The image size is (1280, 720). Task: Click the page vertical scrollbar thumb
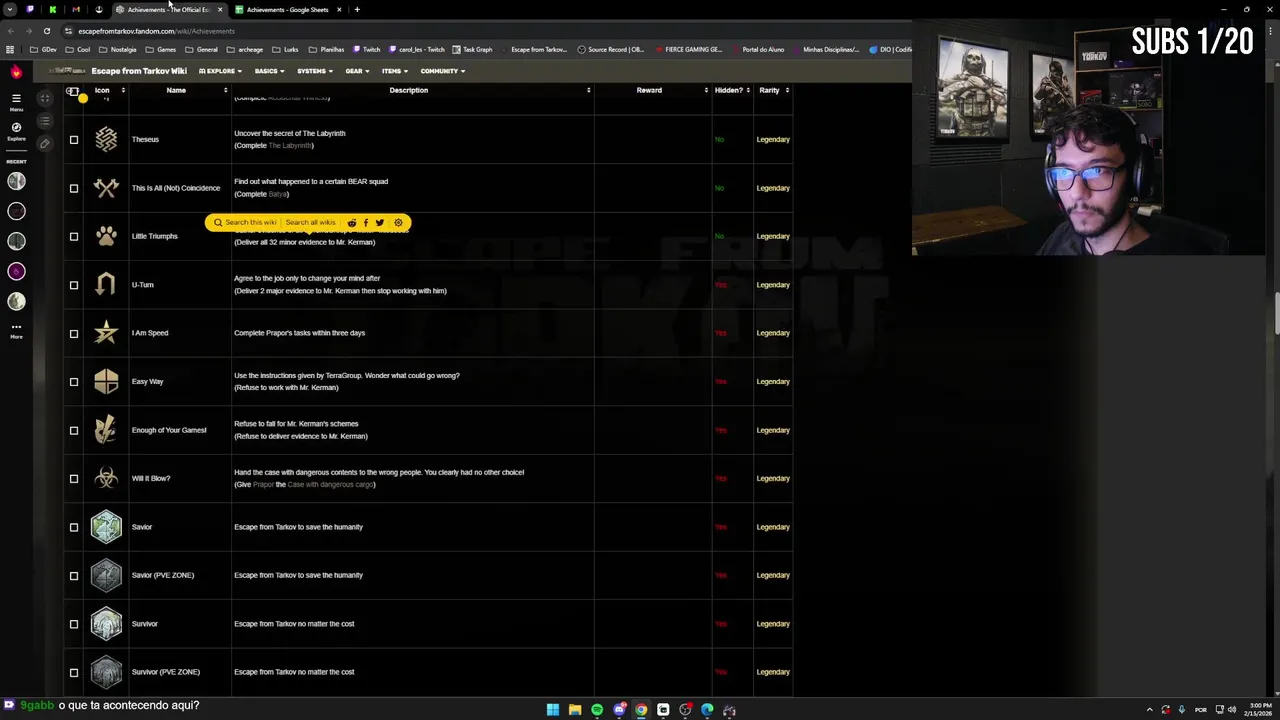(1276, 314)
